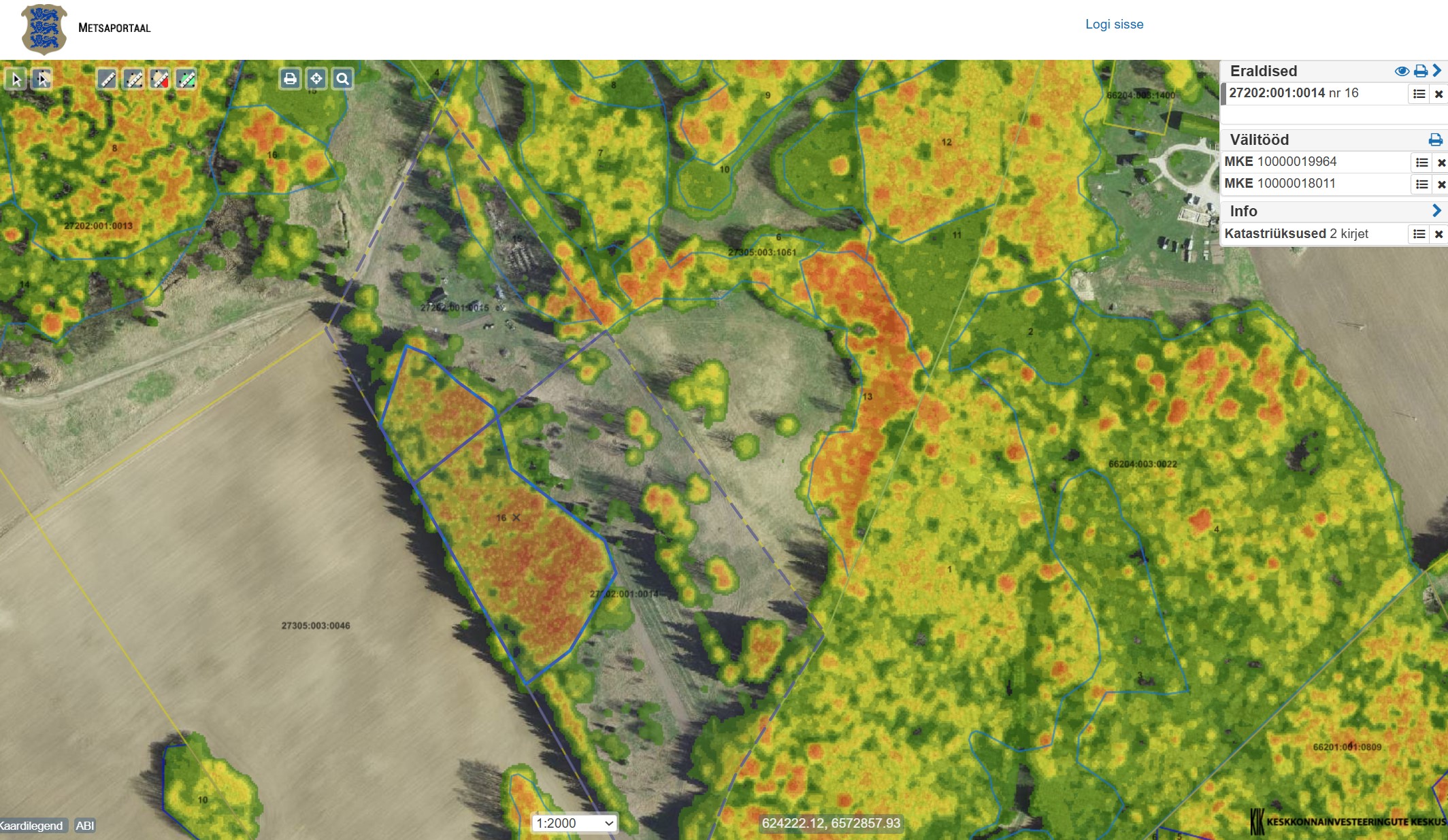Open the ABI help button

pyautogui.click(x=85, y=826)
